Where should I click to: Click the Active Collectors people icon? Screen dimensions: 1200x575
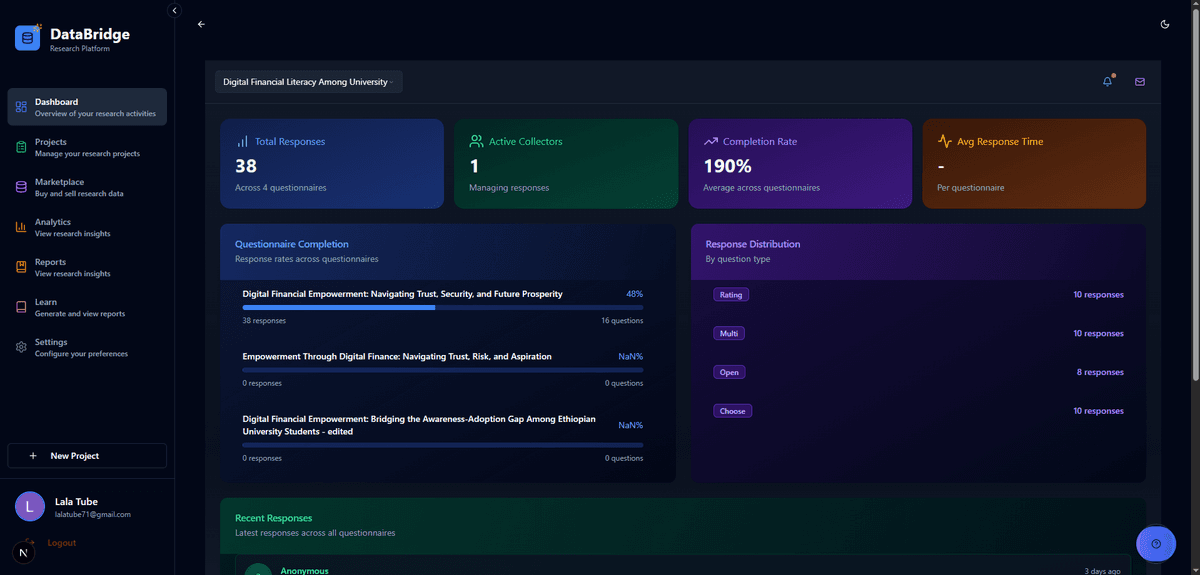pyautogui.click(x=476, y=141)
